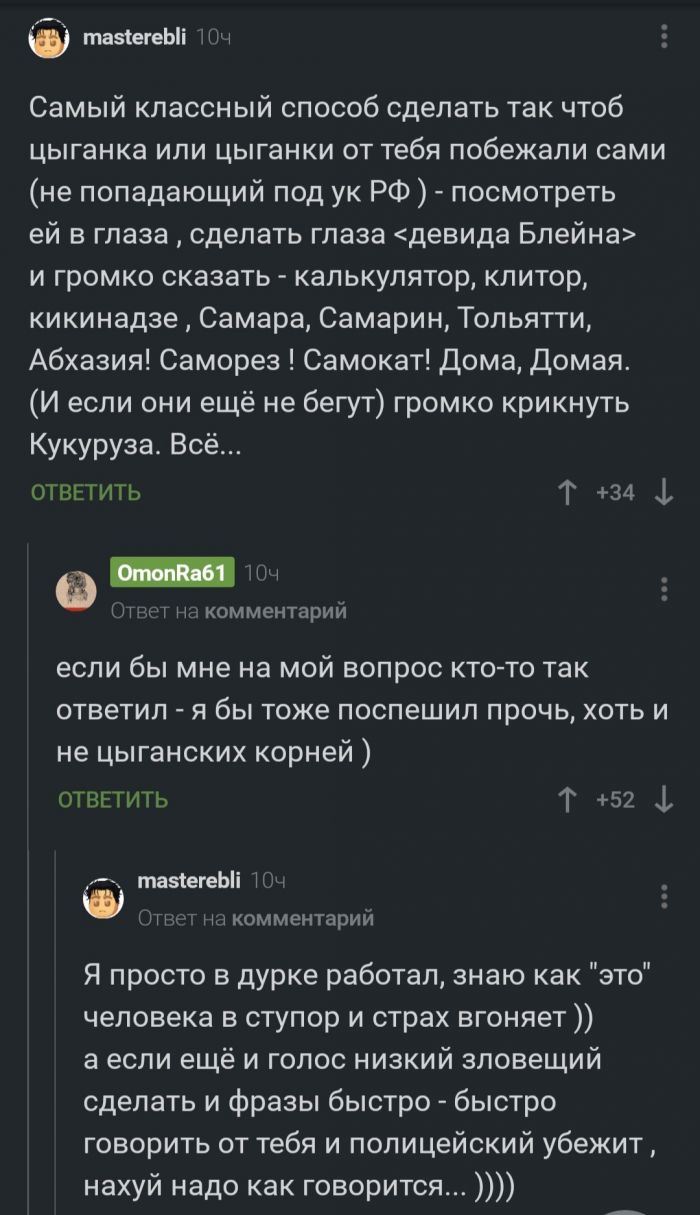Screen dimensions: 700x1215
Task: Tap masterebli's avatar on the bottom reply
Action: (103, 897)
